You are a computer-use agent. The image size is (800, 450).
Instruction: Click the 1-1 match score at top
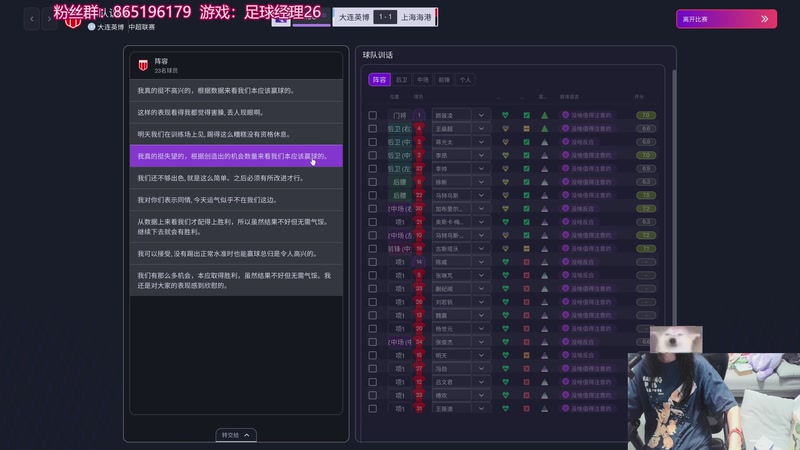(385, 17)
